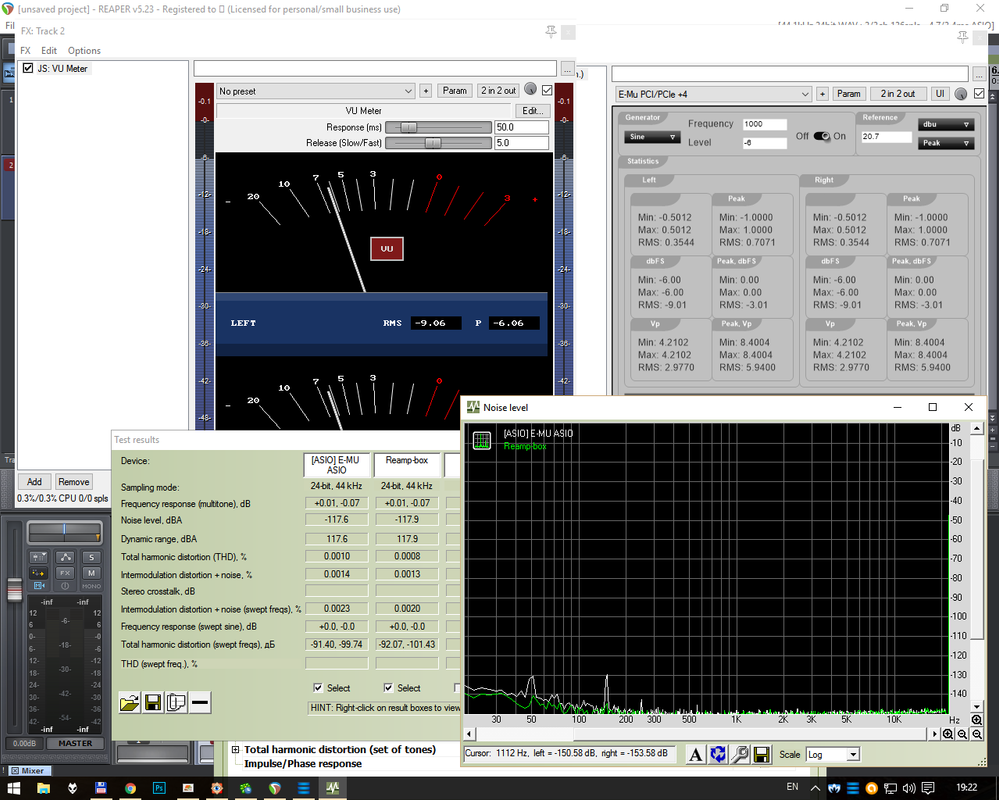This screenshot has width=999, height=800.
Task: Swap channels with the blue arrows icon
Action: pyautogui.click(x=718, y=755)
